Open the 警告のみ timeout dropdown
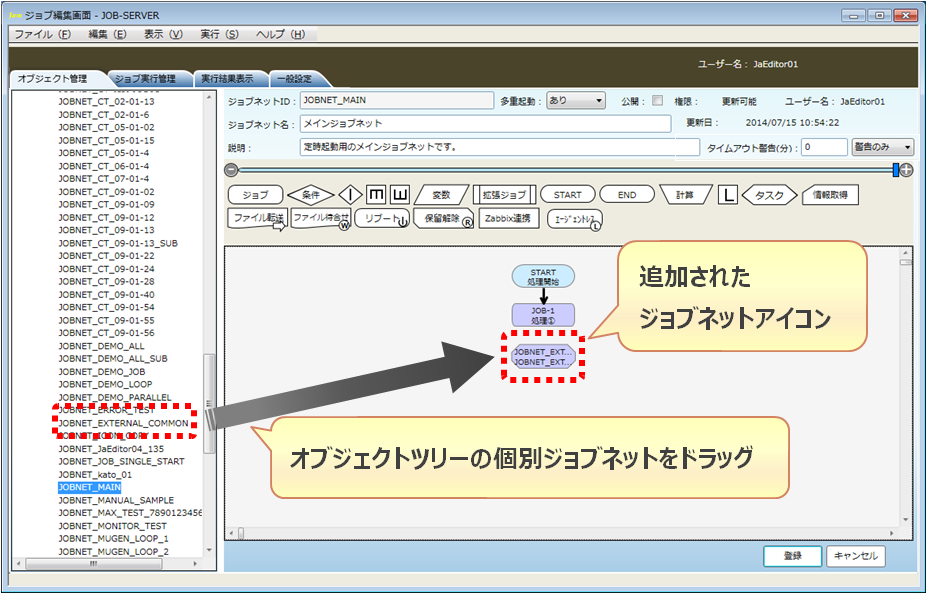This screenshot has height=594, width=927. (x=882, y=147)
